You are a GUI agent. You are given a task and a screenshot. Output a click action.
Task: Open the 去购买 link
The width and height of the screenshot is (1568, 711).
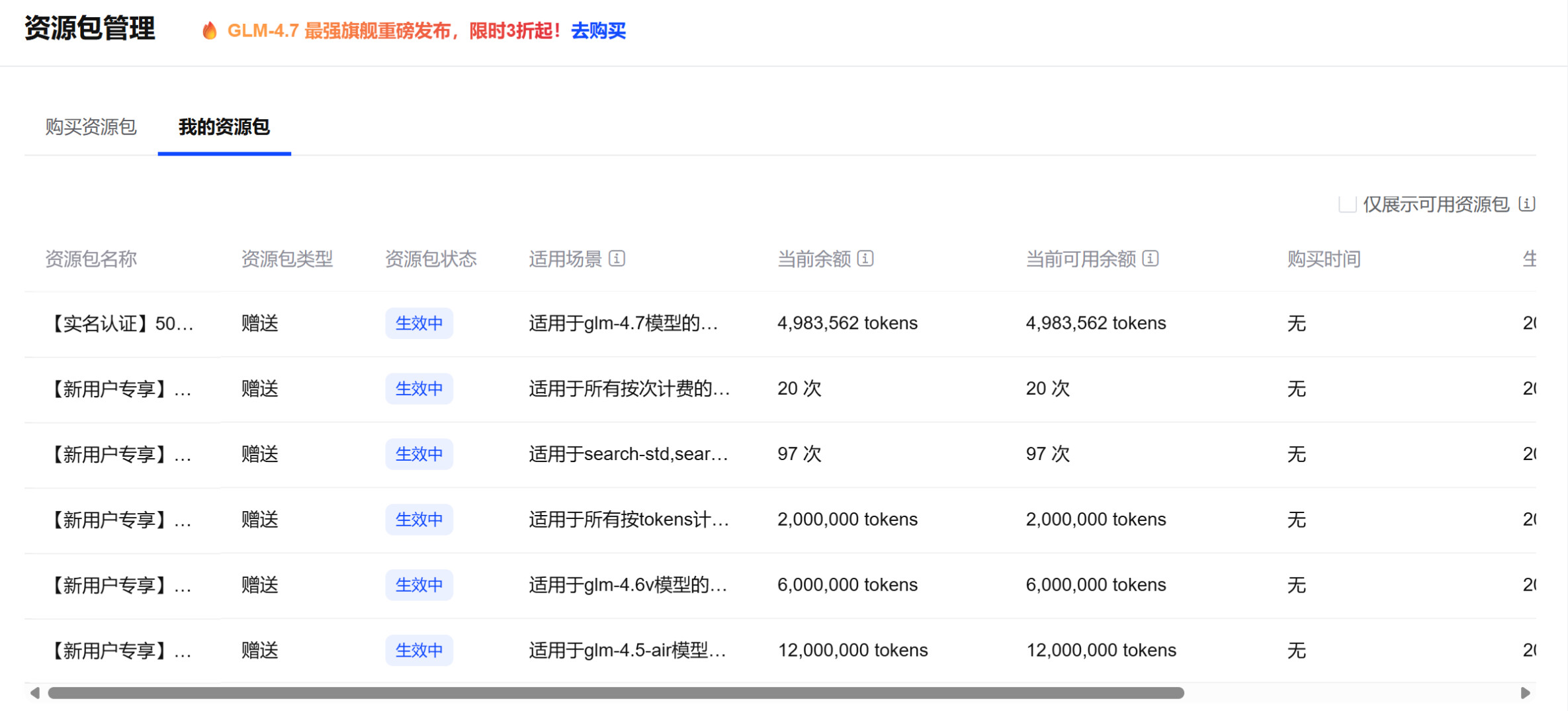(598, 30)
